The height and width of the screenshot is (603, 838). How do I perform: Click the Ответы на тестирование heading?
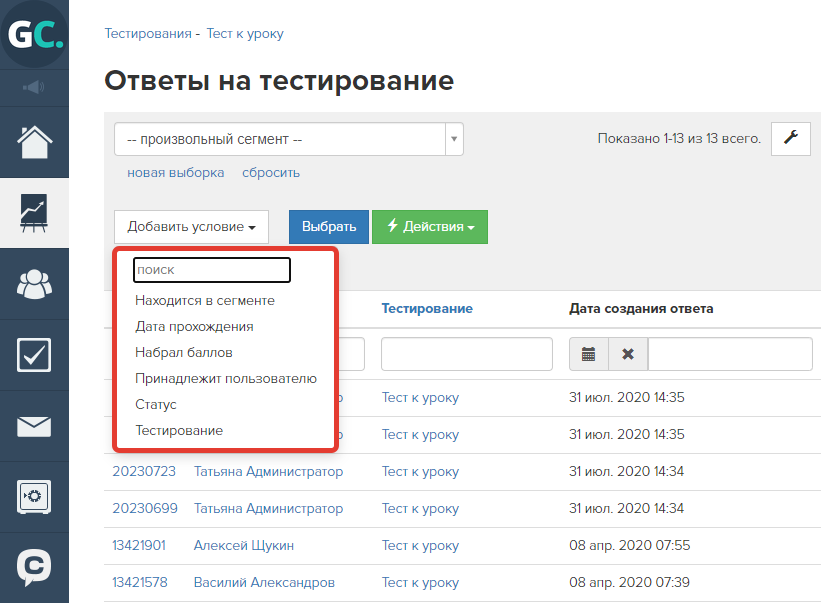(279, 81)
